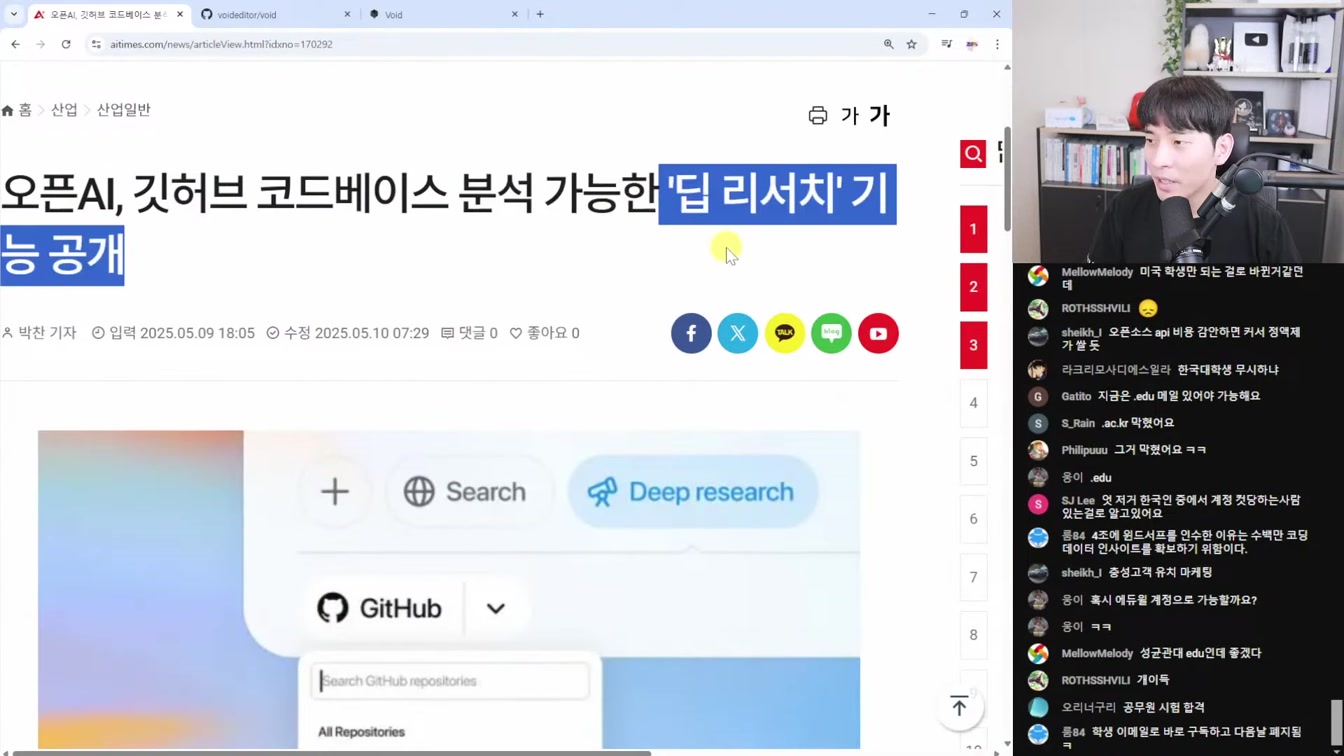Open the 산업 breadcrumb link
The height and width of the screenshot is (756, 1344).
(64, 110)
